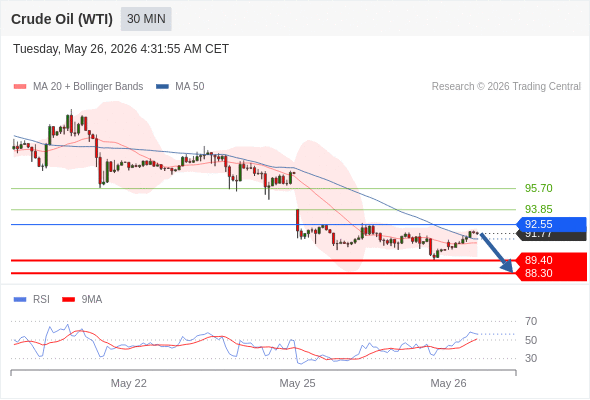Click the Crude Oil (WTI) title
Screen dimensions: 590x400
pyautogui.click(x=62, y=19)
